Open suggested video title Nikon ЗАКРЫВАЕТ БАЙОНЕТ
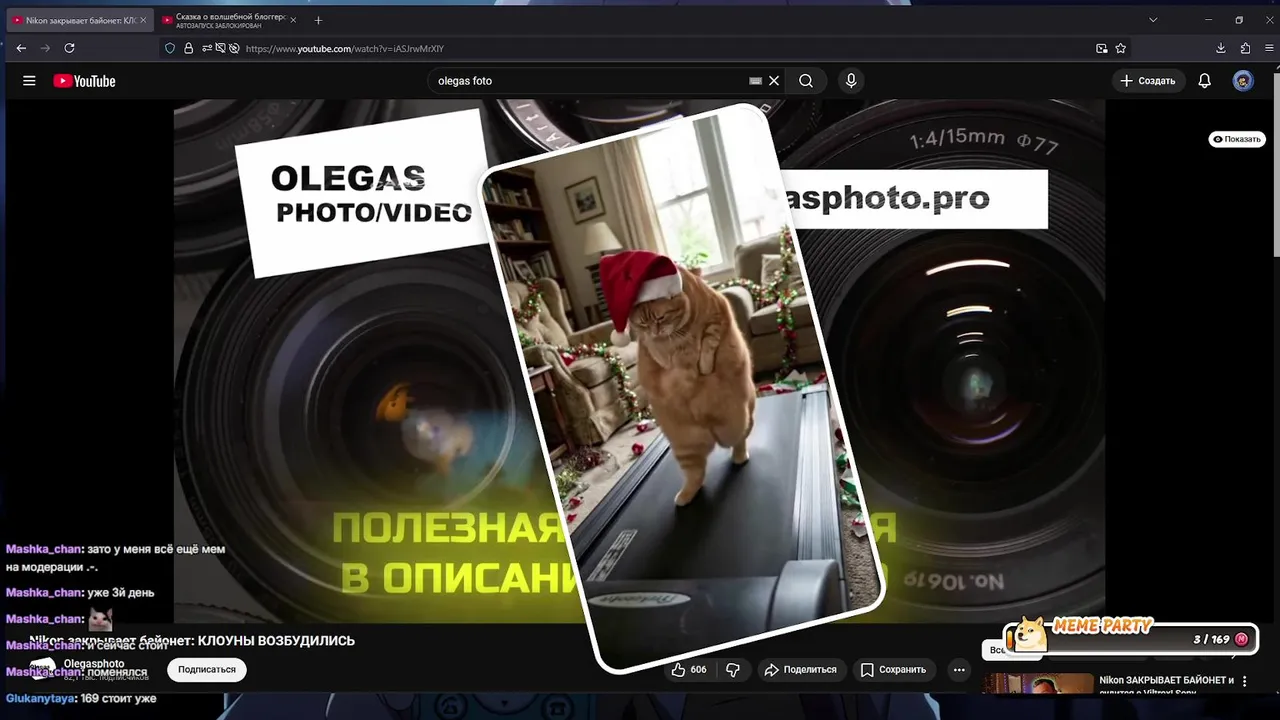 tap(1166, 685)
